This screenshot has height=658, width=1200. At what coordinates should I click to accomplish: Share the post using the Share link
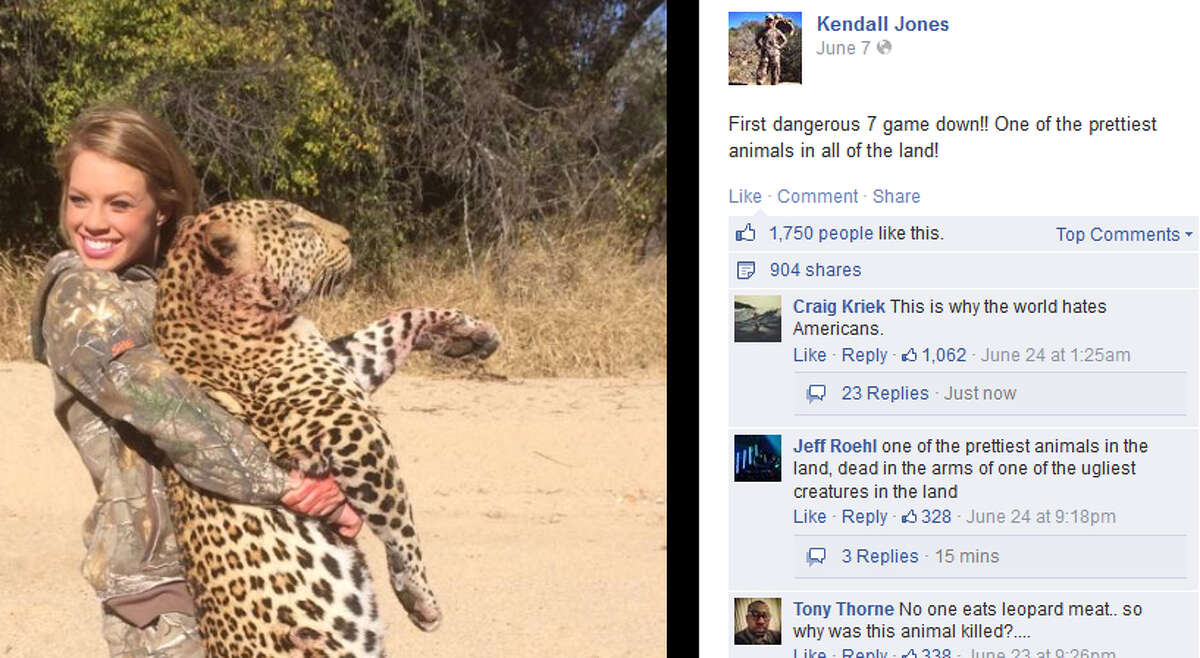[x=896, y=196]
